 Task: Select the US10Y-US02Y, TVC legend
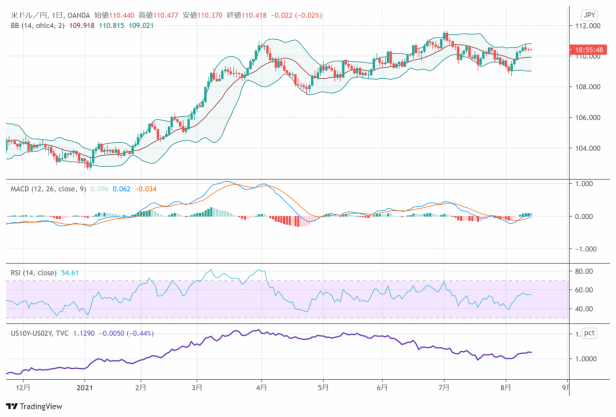coord(40,333)
